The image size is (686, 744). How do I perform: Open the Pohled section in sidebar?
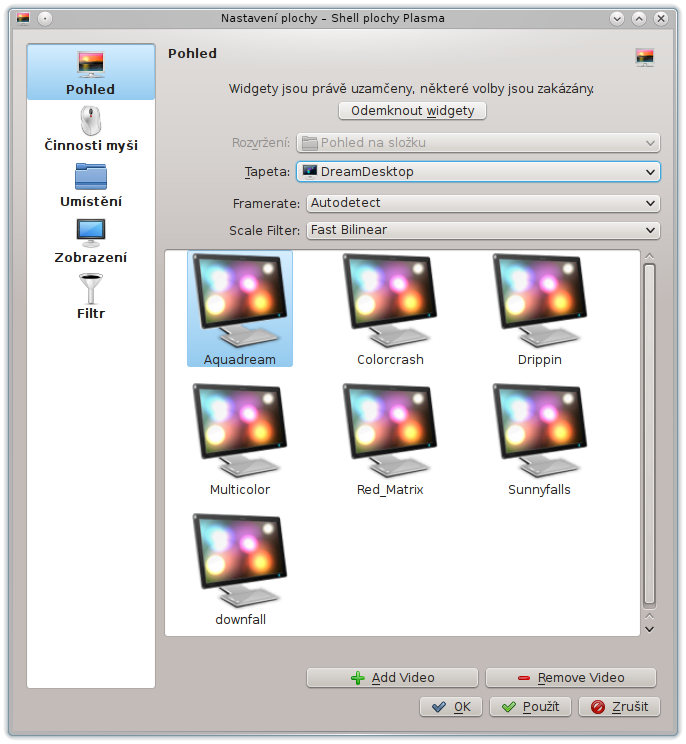point(91,72)
